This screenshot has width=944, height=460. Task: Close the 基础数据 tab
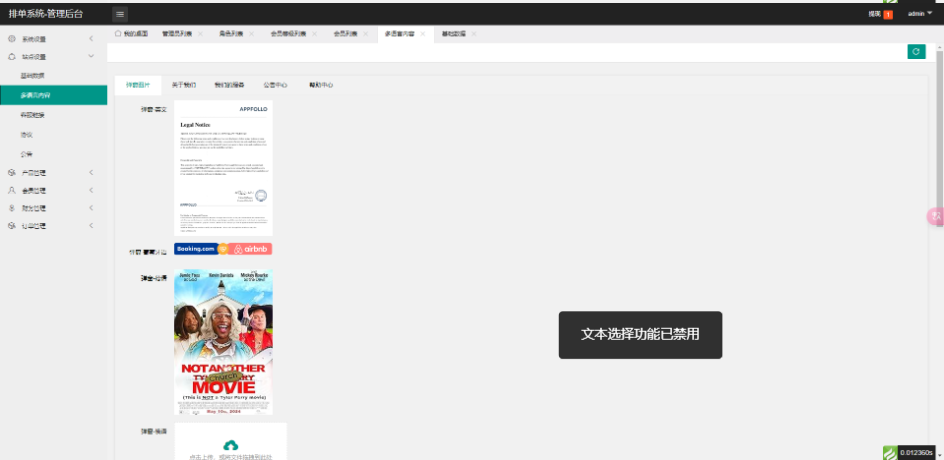[474, 34]
